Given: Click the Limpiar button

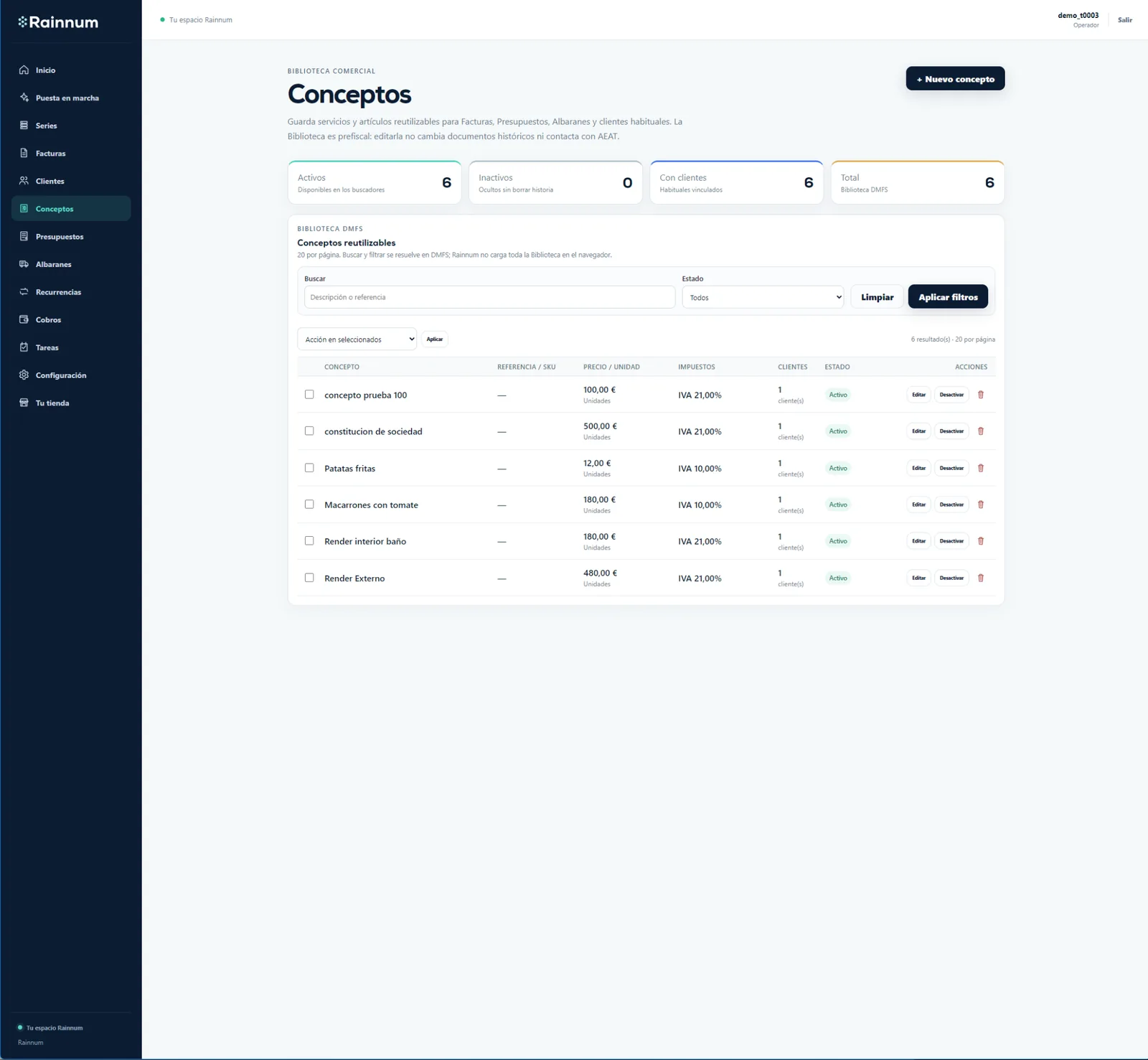Looking at the screenshot, I should [877, 297].
